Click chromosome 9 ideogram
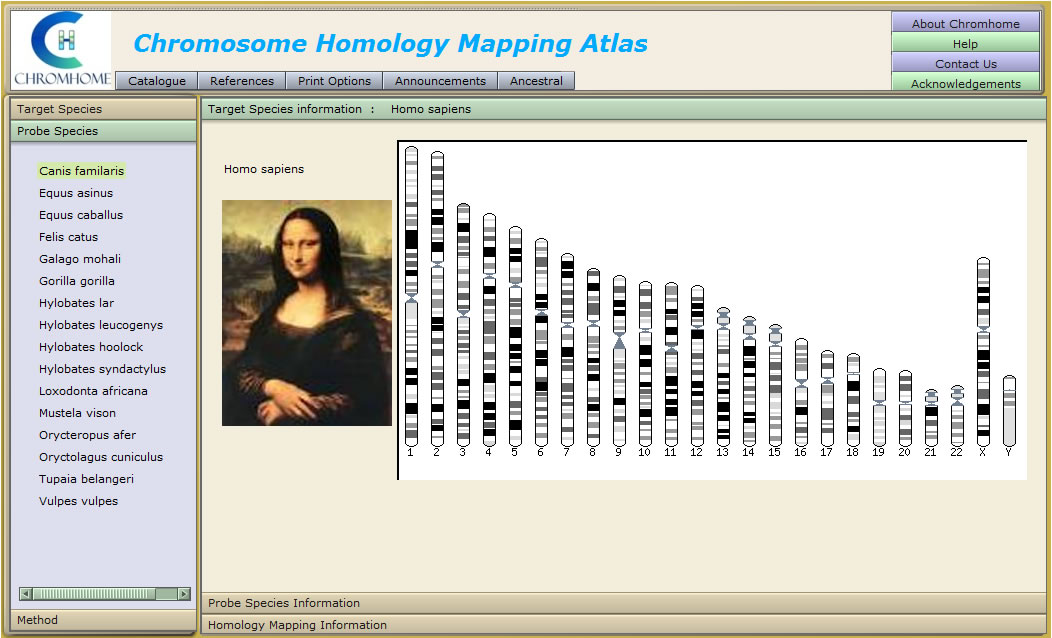This screenshot has height=638, width=1052. point(619,361)
